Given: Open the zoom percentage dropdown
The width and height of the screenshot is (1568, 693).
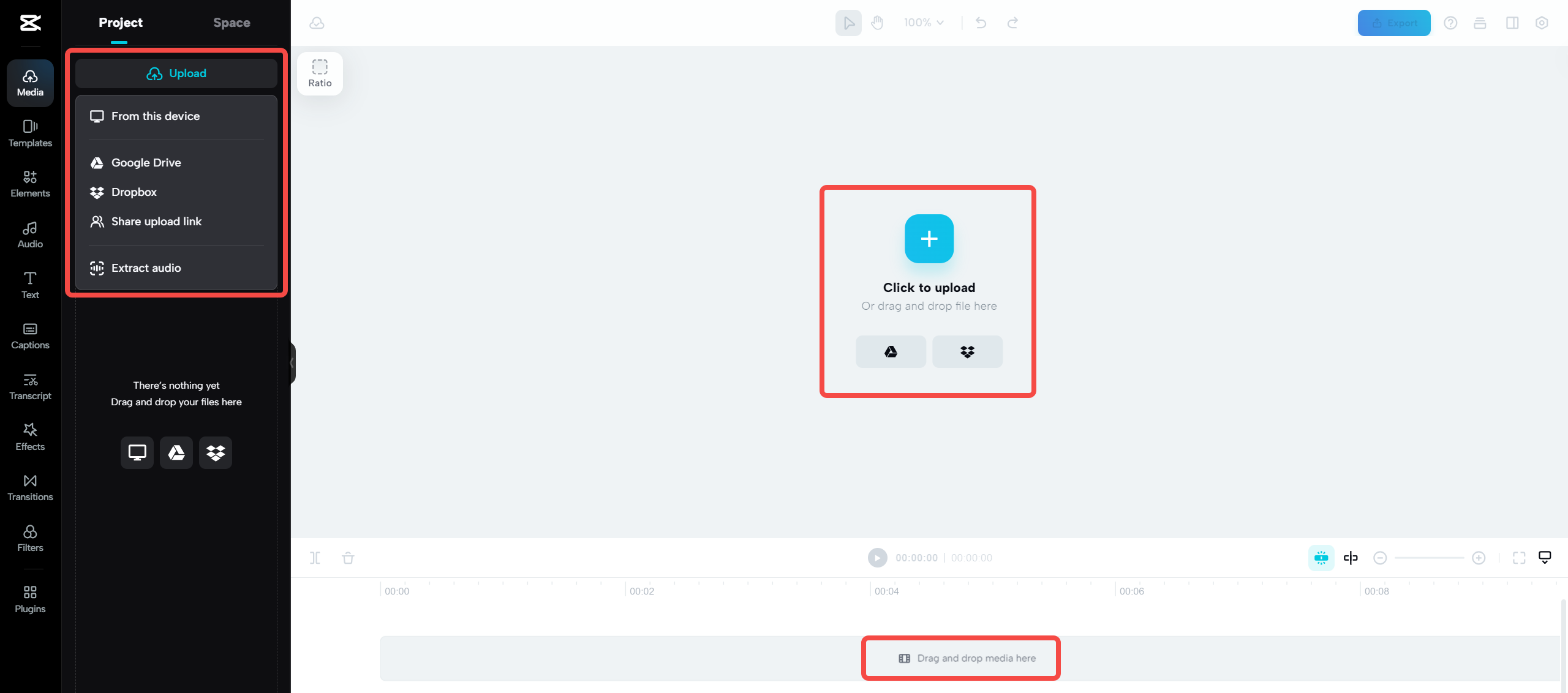Looking at the screenshot, I should 923,23.
